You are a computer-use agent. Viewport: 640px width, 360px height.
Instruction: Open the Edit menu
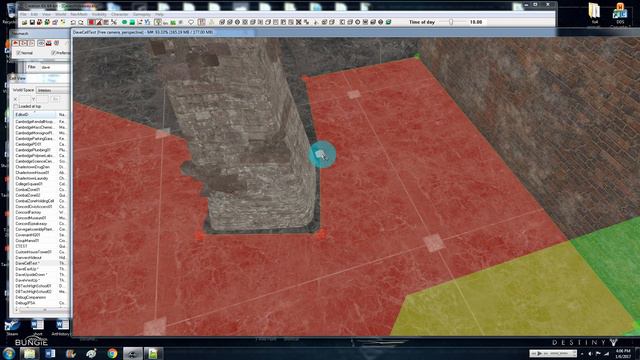pyautogui.click(x=34, y=14)
